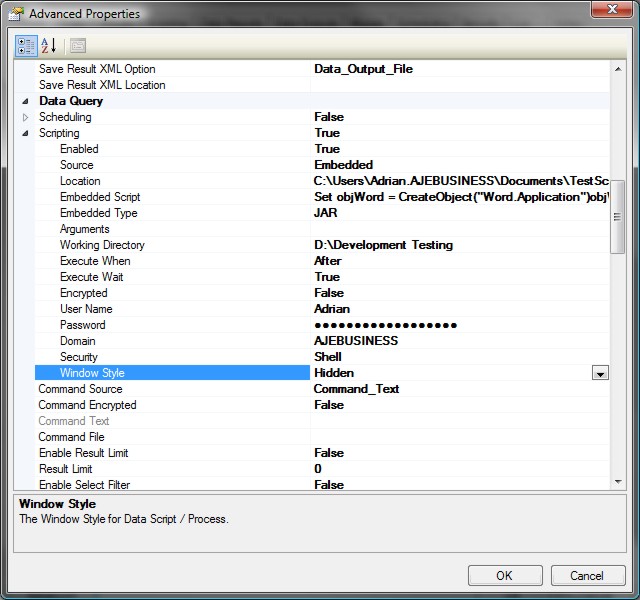The height and width of the screenshot is (600, 640).
Task: Open the Window Style dropdown arrow
Action: [x=600, y=373]
